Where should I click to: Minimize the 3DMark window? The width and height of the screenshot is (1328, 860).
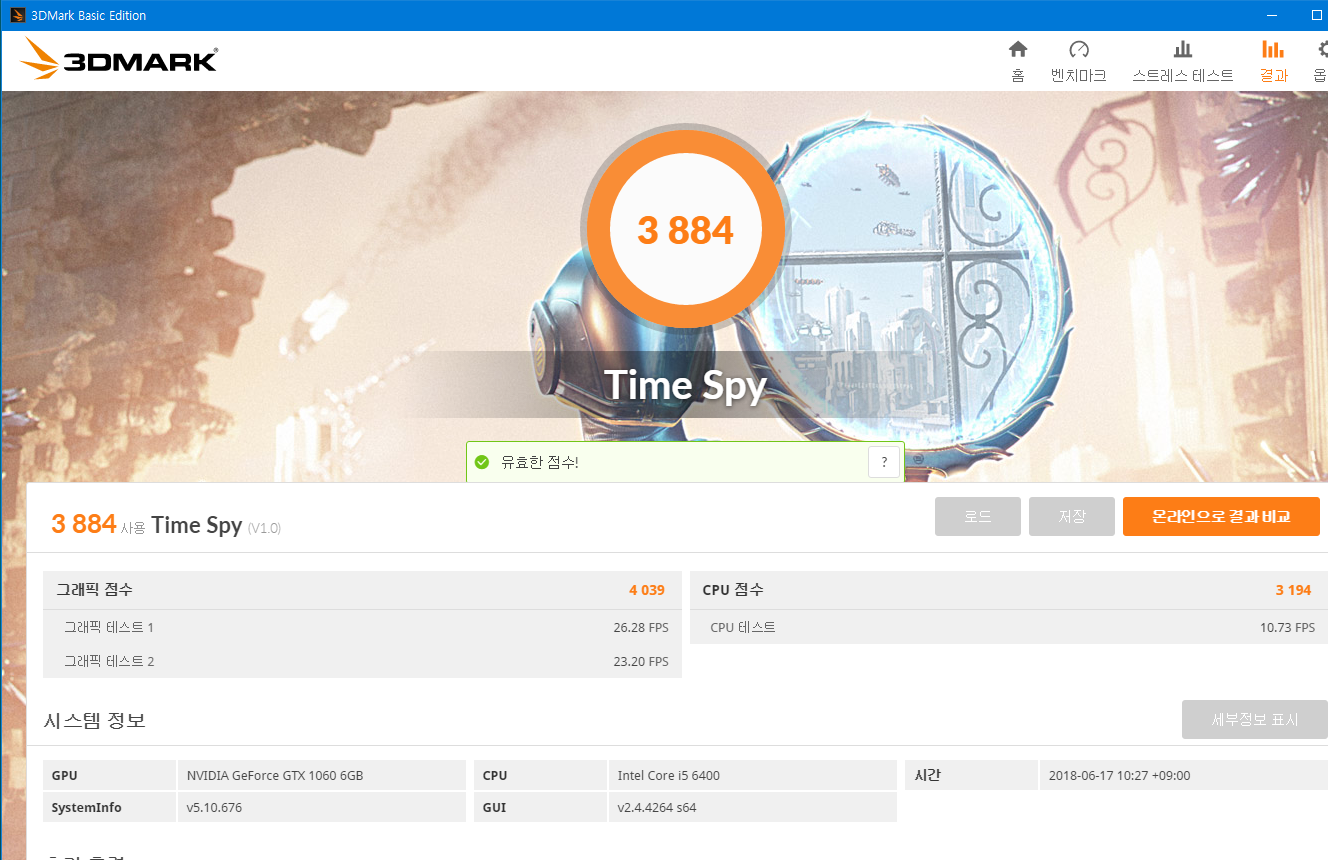[x=1272, y=15]
